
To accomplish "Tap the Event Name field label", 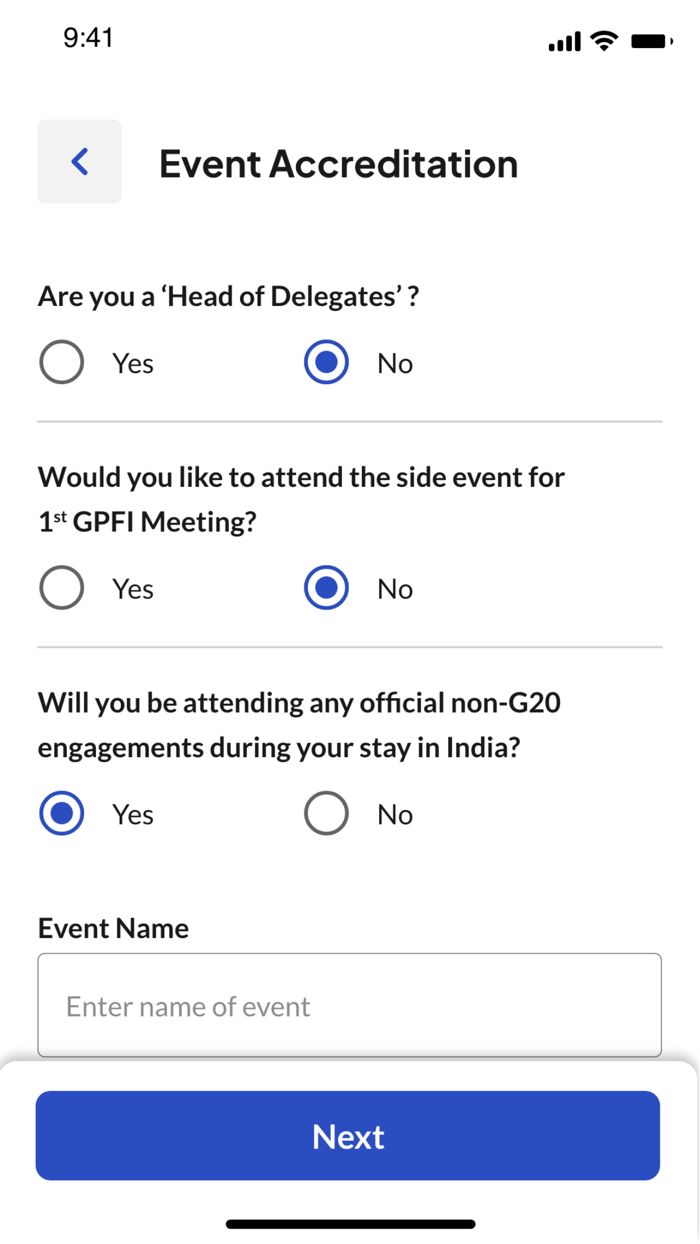I will (x=113, y=928).
